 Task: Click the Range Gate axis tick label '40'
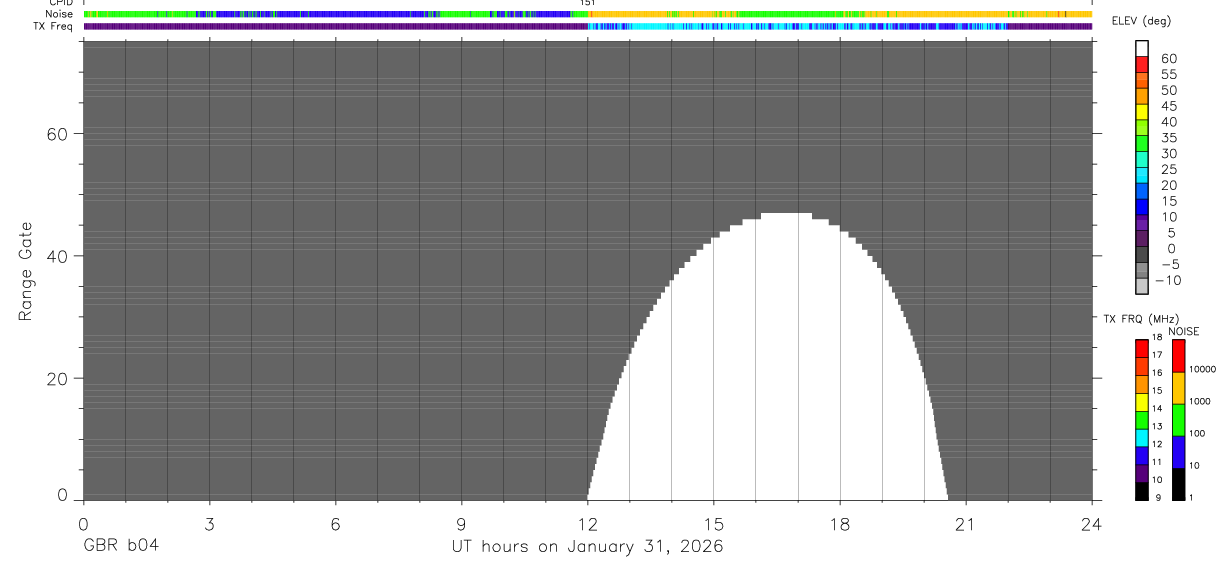point(57,256)
